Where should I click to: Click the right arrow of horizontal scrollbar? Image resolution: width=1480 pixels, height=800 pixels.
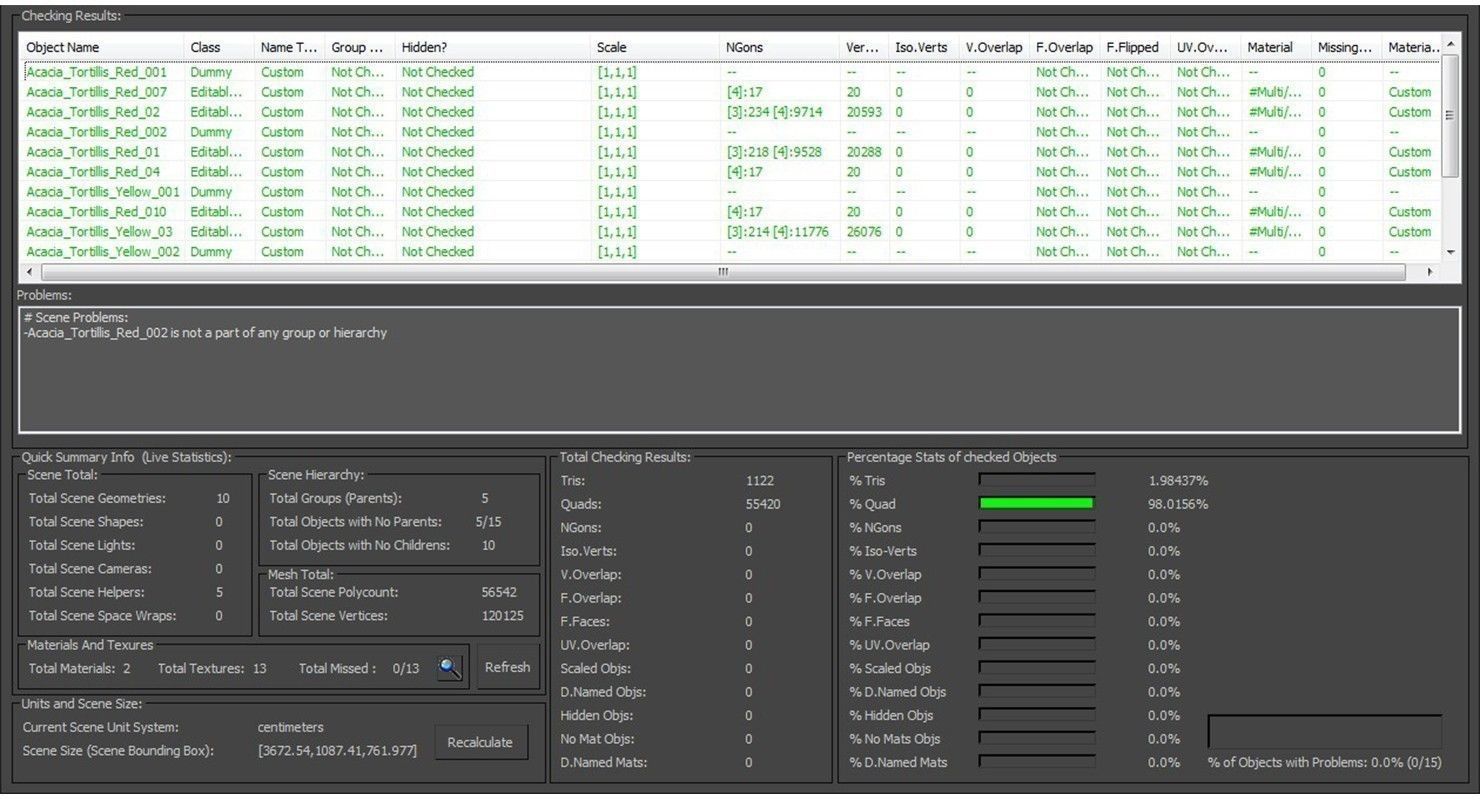tap(1430, 272)
